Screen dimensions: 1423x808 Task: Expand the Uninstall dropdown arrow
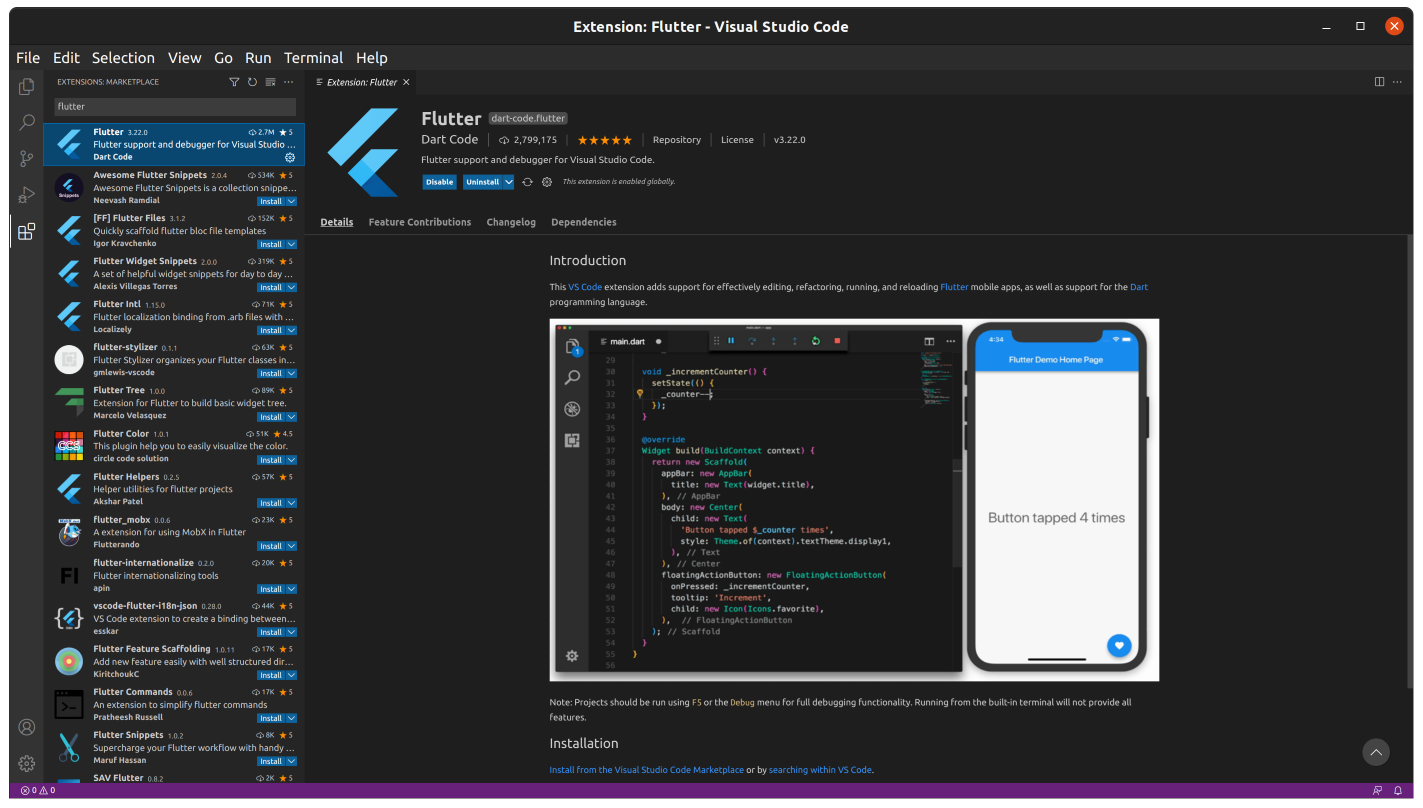click(x=509, y=182)
